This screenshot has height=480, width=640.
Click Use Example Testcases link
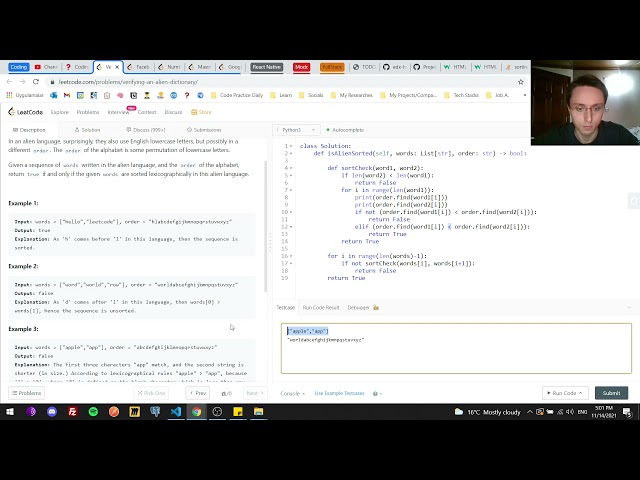340,393
